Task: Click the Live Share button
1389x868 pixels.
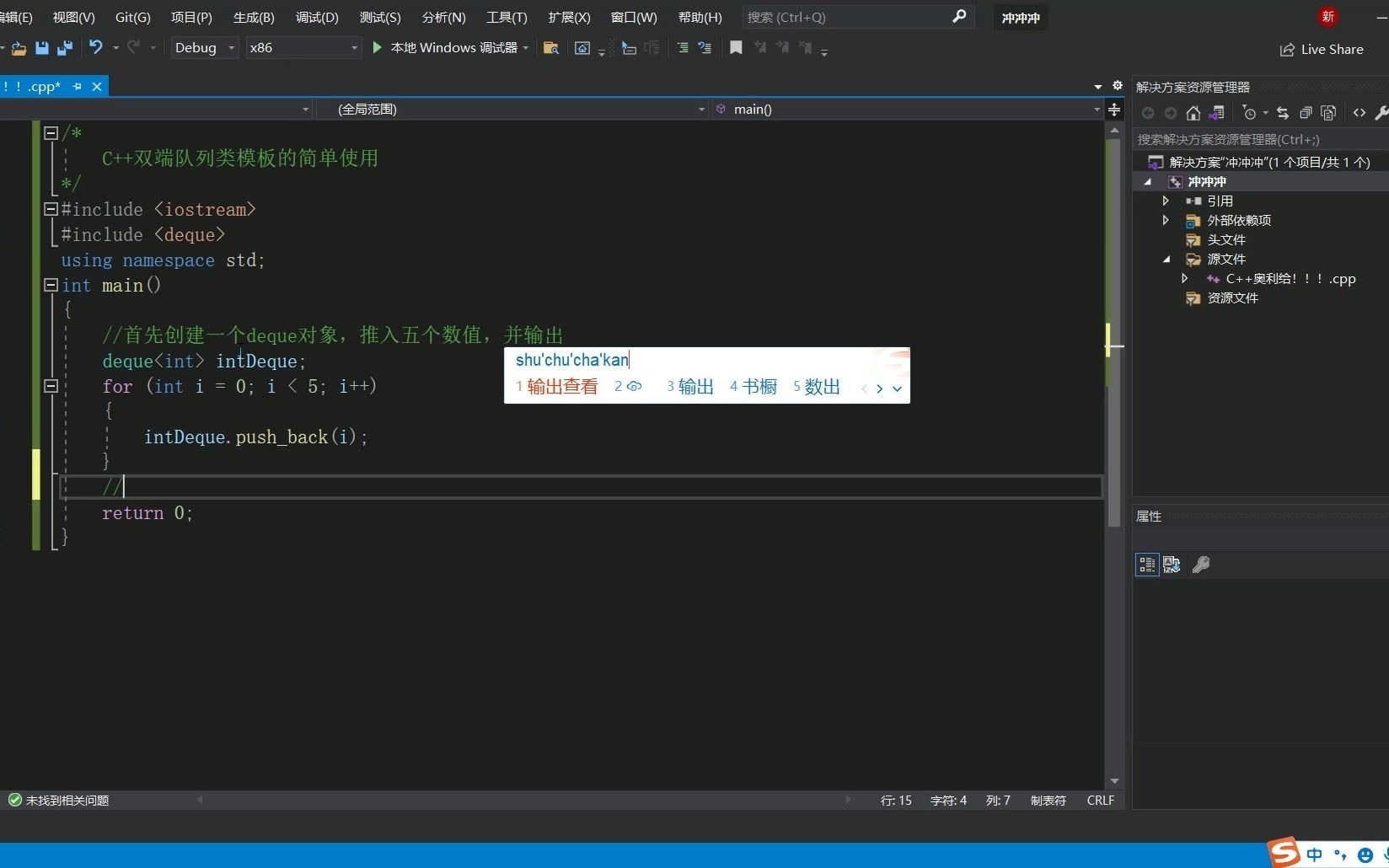Action: [1322, 49]
